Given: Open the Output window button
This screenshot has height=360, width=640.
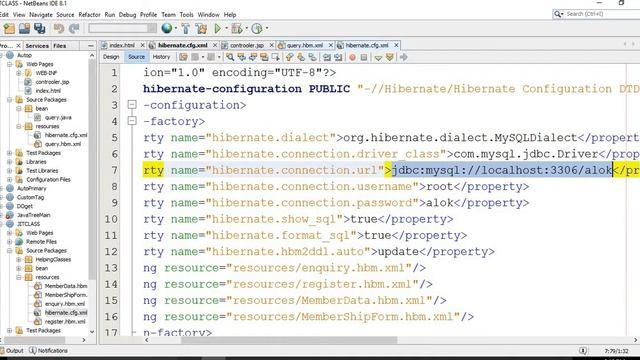Looking at the screenshot, I should 12,351.
